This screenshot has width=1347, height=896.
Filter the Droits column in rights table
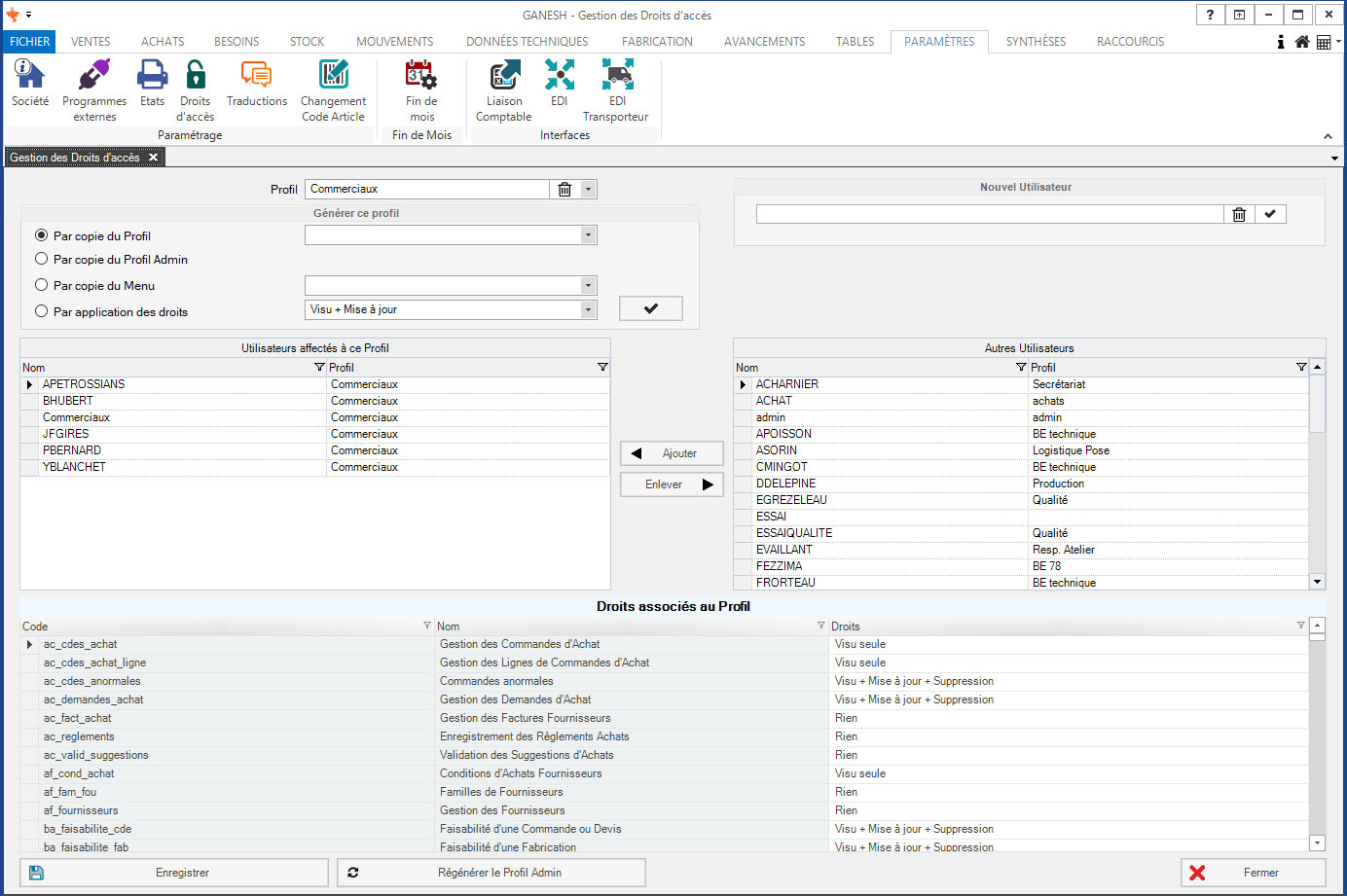click(1300, 626)
